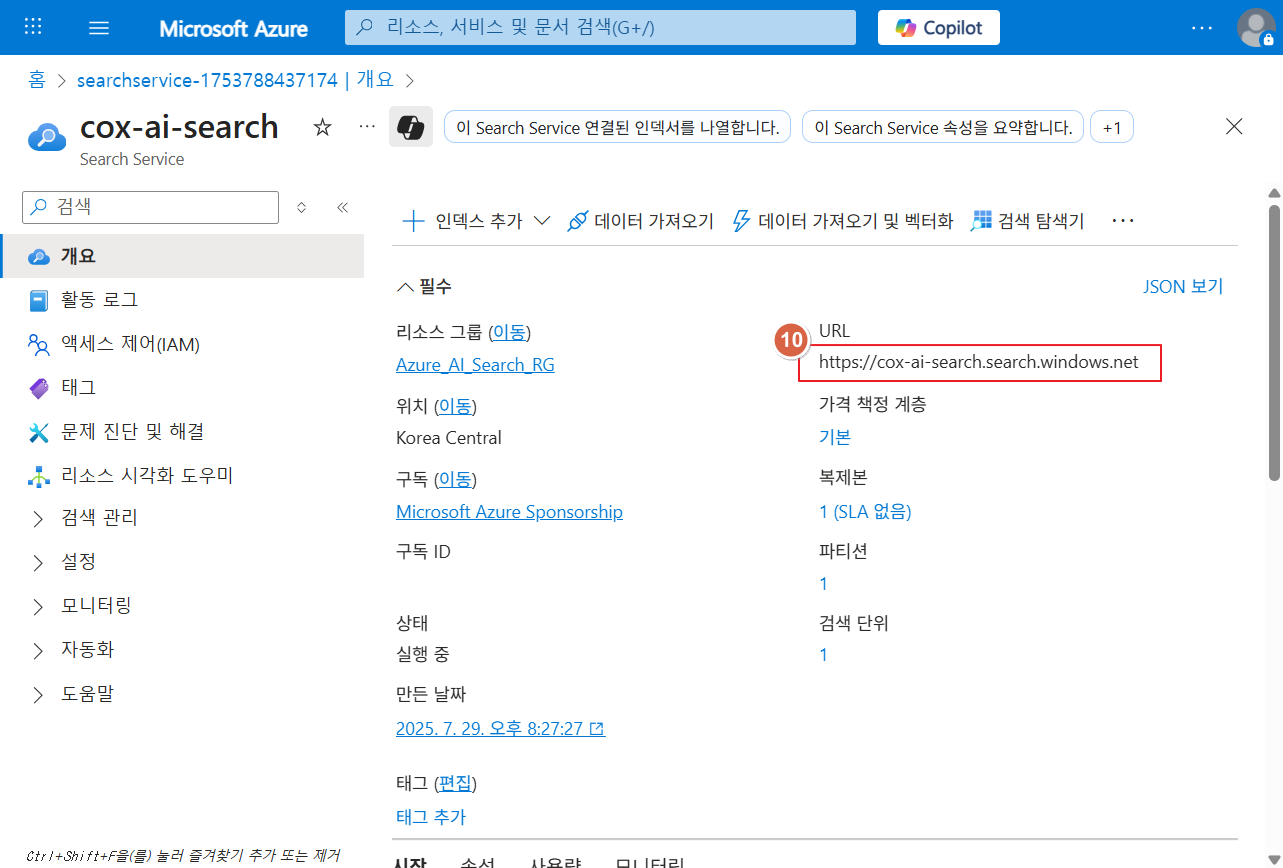Click the 검색 단위 value 1 link
The height and width of the screenshot is (868, 1283).
(x=824, y=655)
